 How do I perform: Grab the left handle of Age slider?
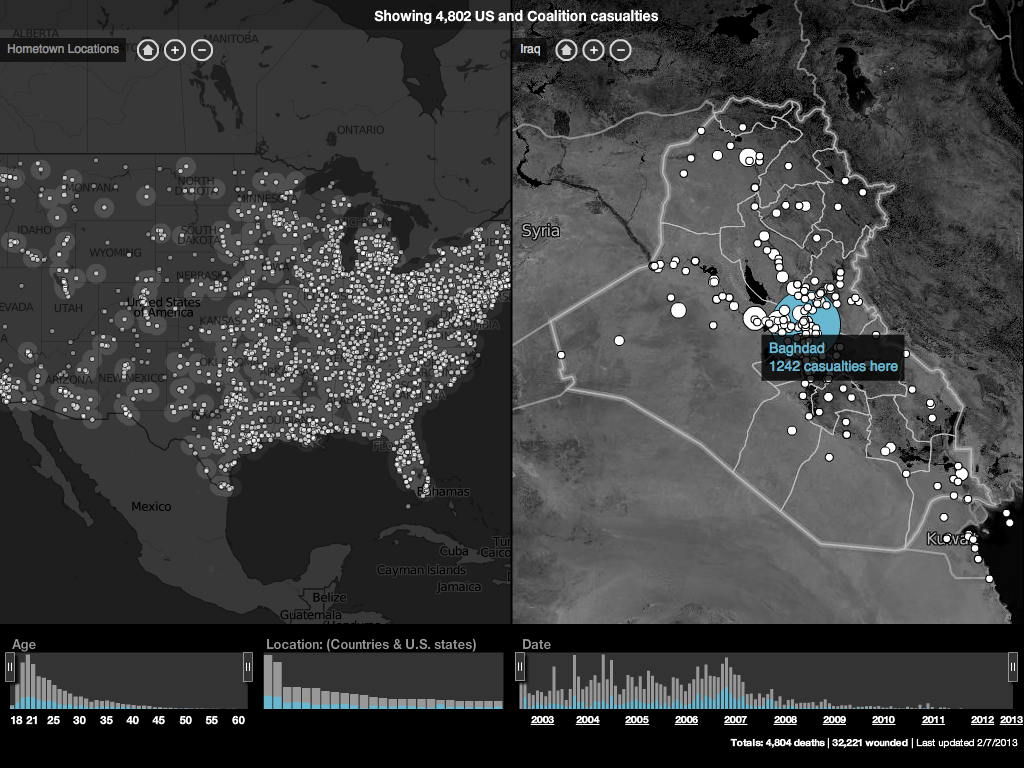11,666
